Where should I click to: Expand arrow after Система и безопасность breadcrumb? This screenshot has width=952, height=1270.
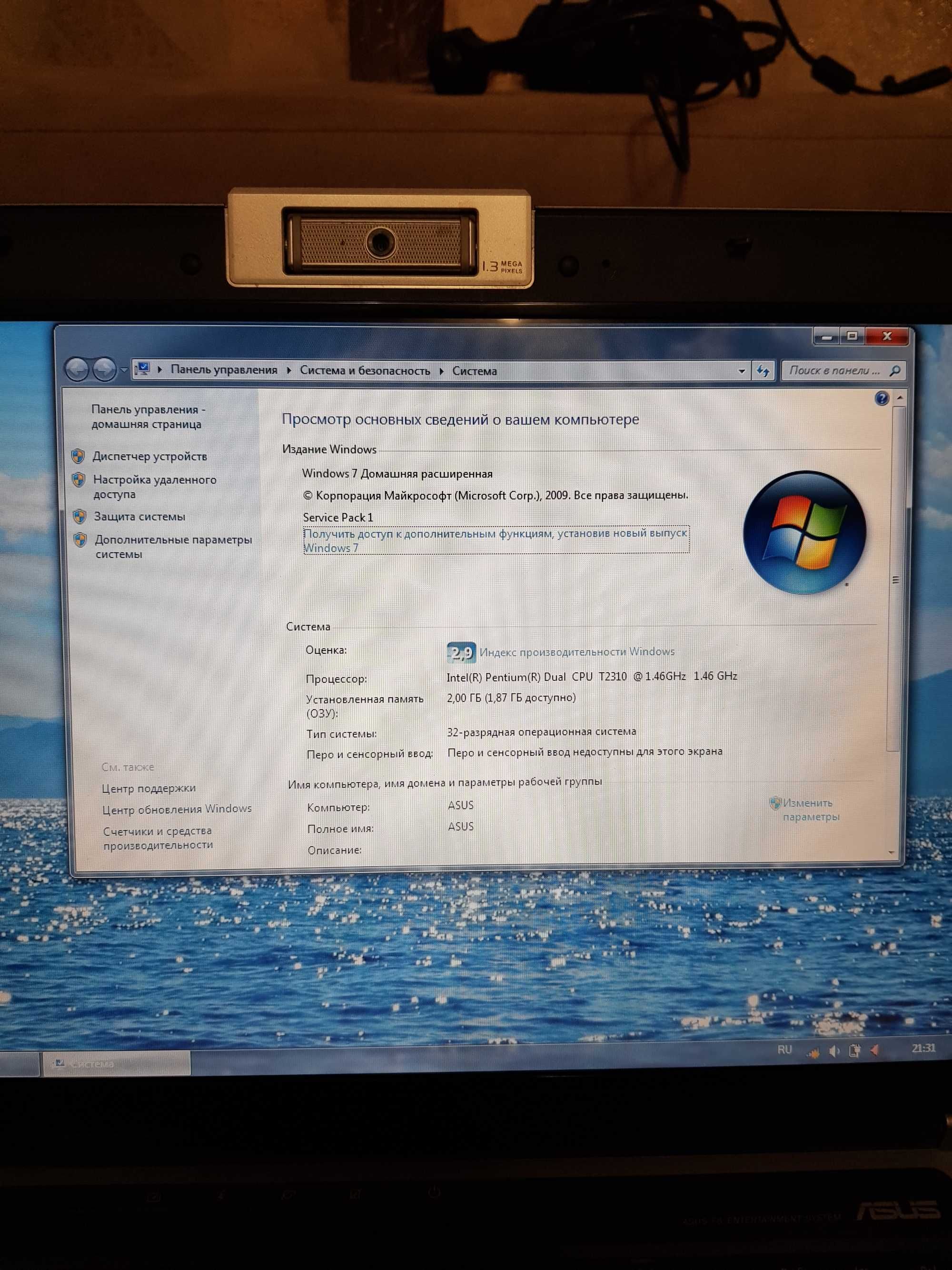(x=441, y=371)
